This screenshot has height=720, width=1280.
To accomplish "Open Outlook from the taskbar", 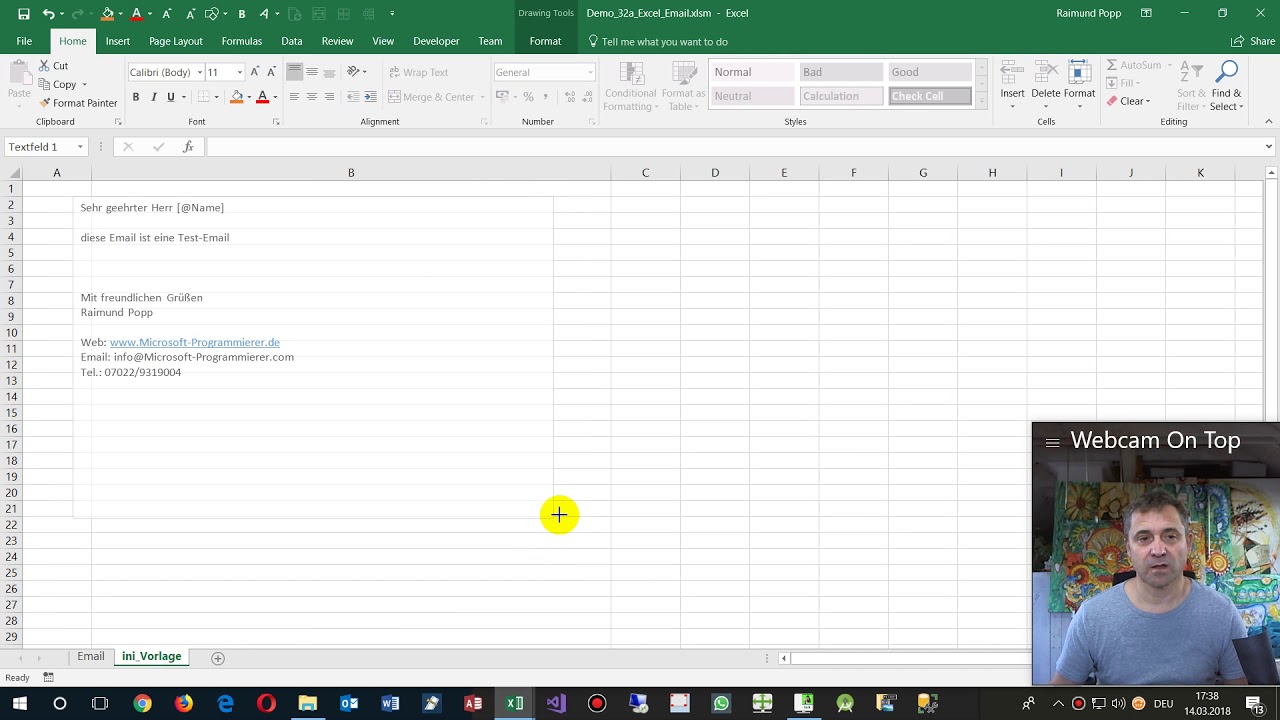I will [349, 704].
